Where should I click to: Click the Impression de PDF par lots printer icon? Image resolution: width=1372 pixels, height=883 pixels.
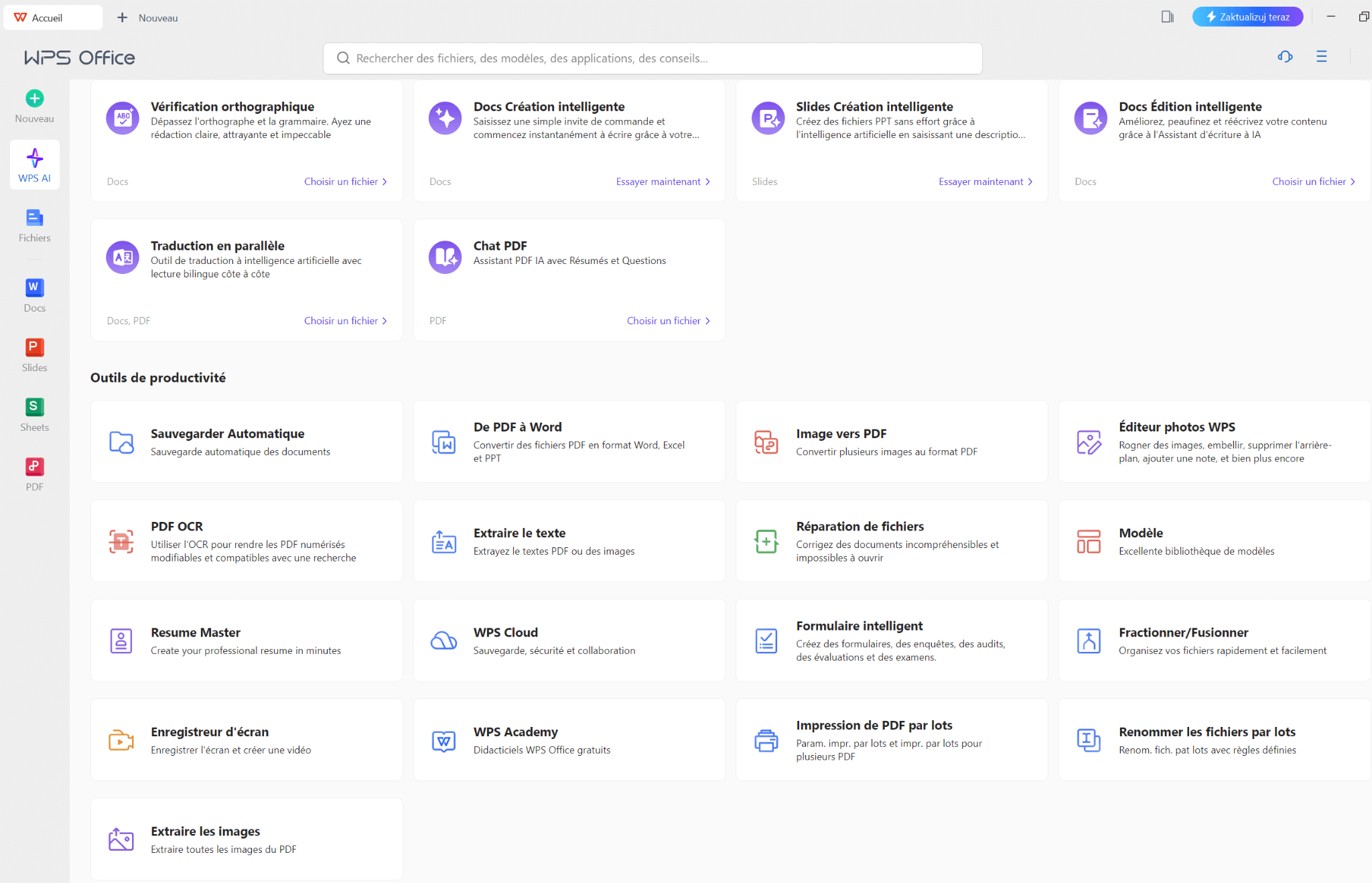coord(766,740)
